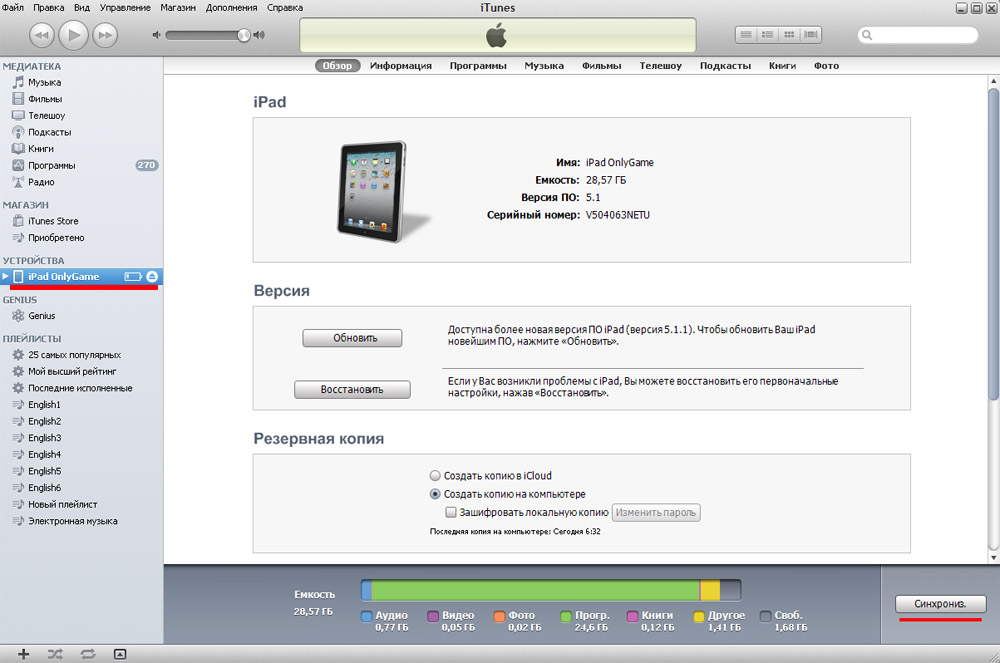
Task: Switch to list view mode icon
Action: (x=746, y=34)
